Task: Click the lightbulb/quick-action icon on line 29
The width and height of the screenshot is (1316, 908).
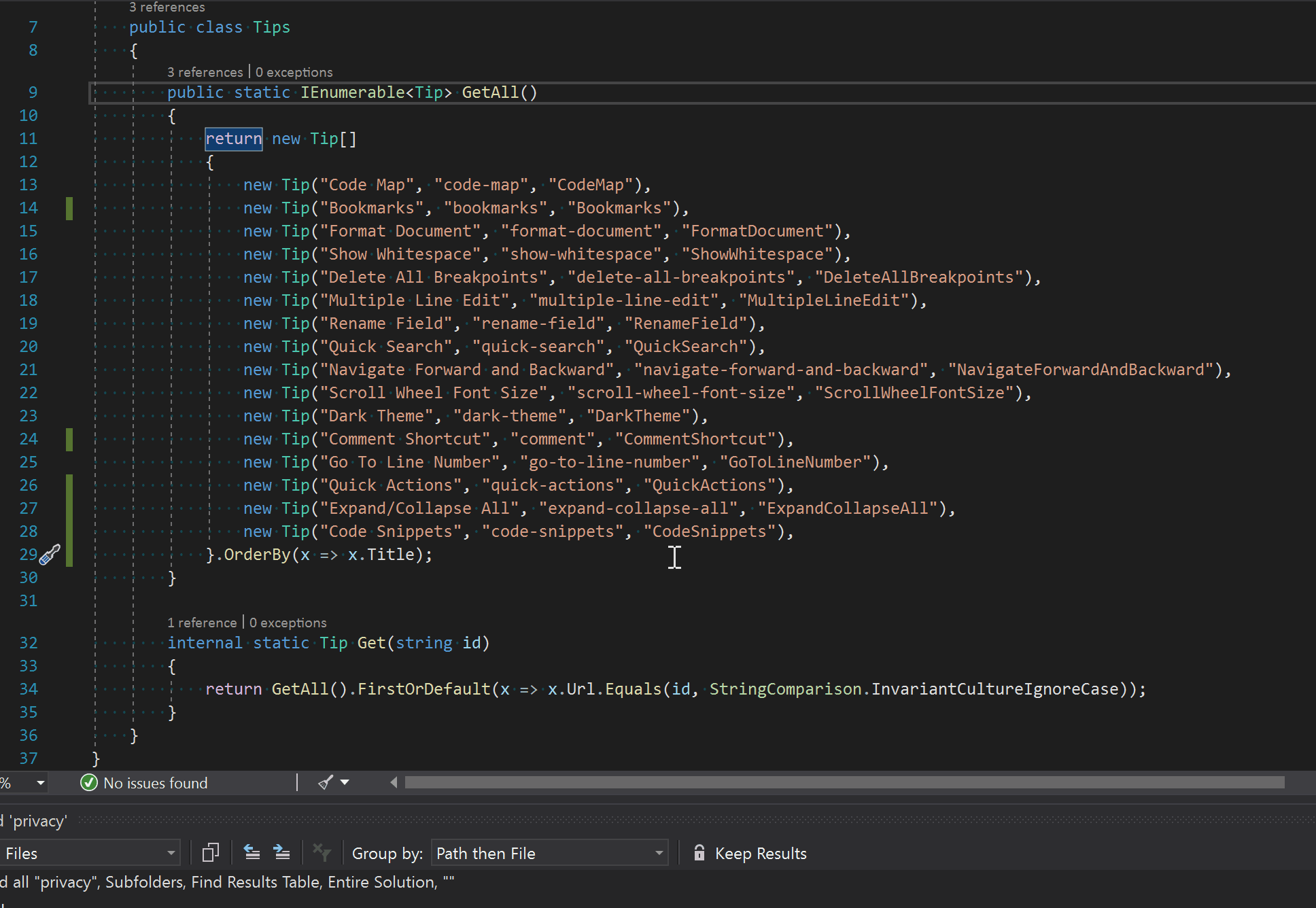Action: point(50,554)
